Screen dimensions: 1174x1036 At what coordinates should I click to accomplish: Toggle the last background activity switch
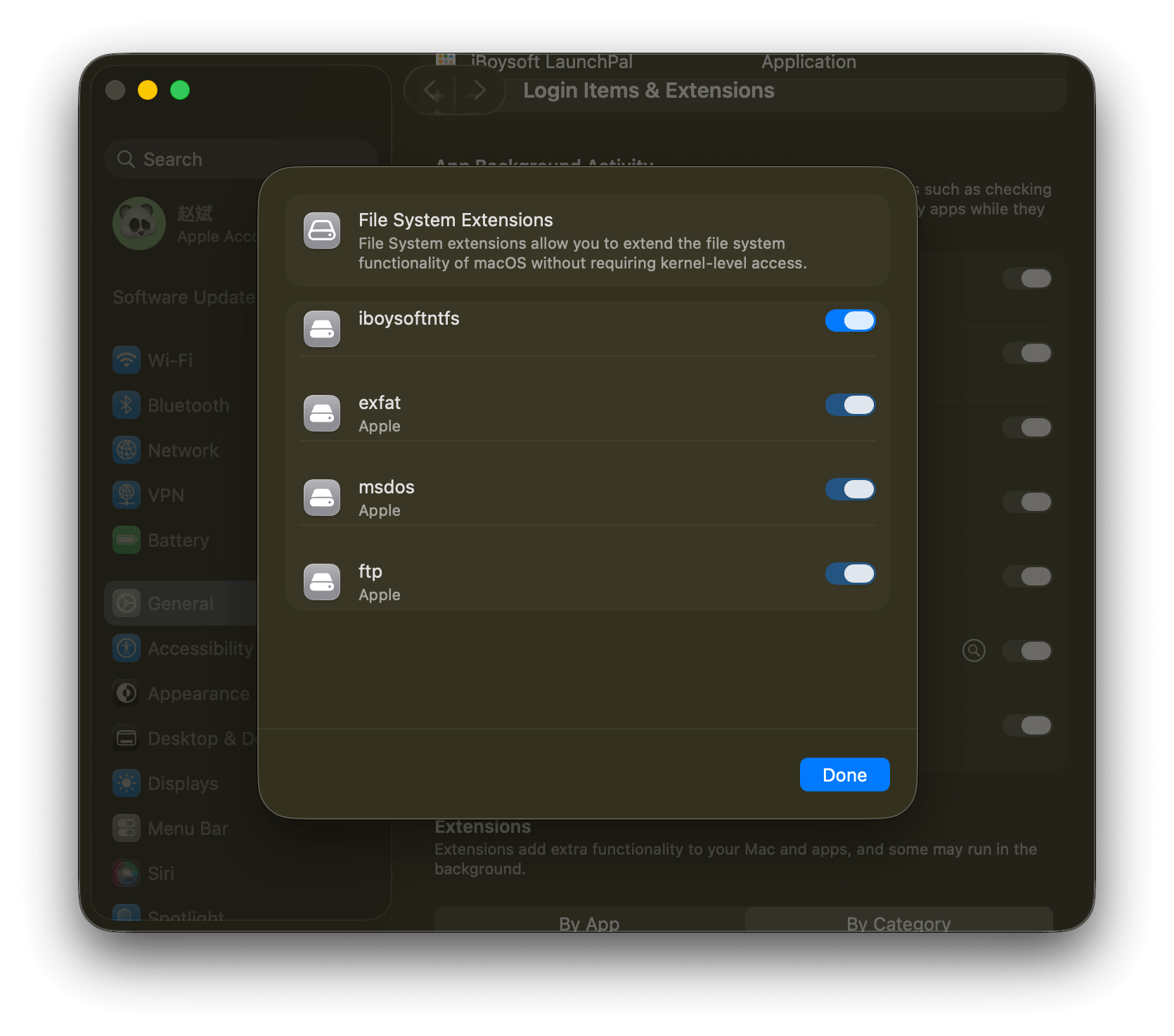[1027, 725]
